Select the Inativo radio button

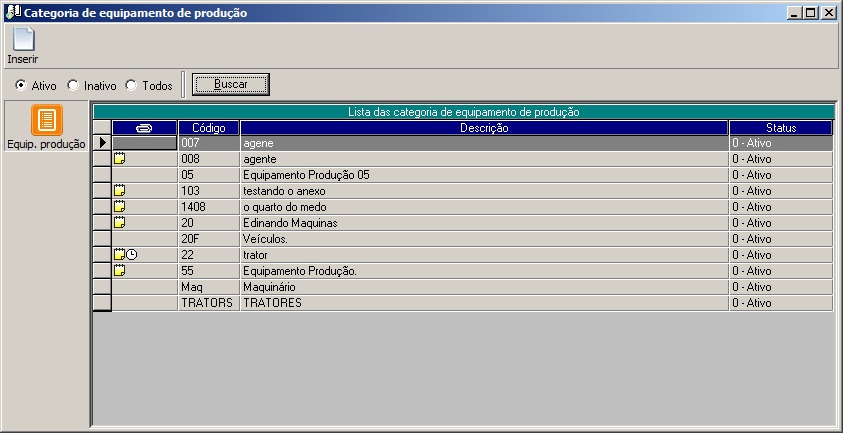73,85
